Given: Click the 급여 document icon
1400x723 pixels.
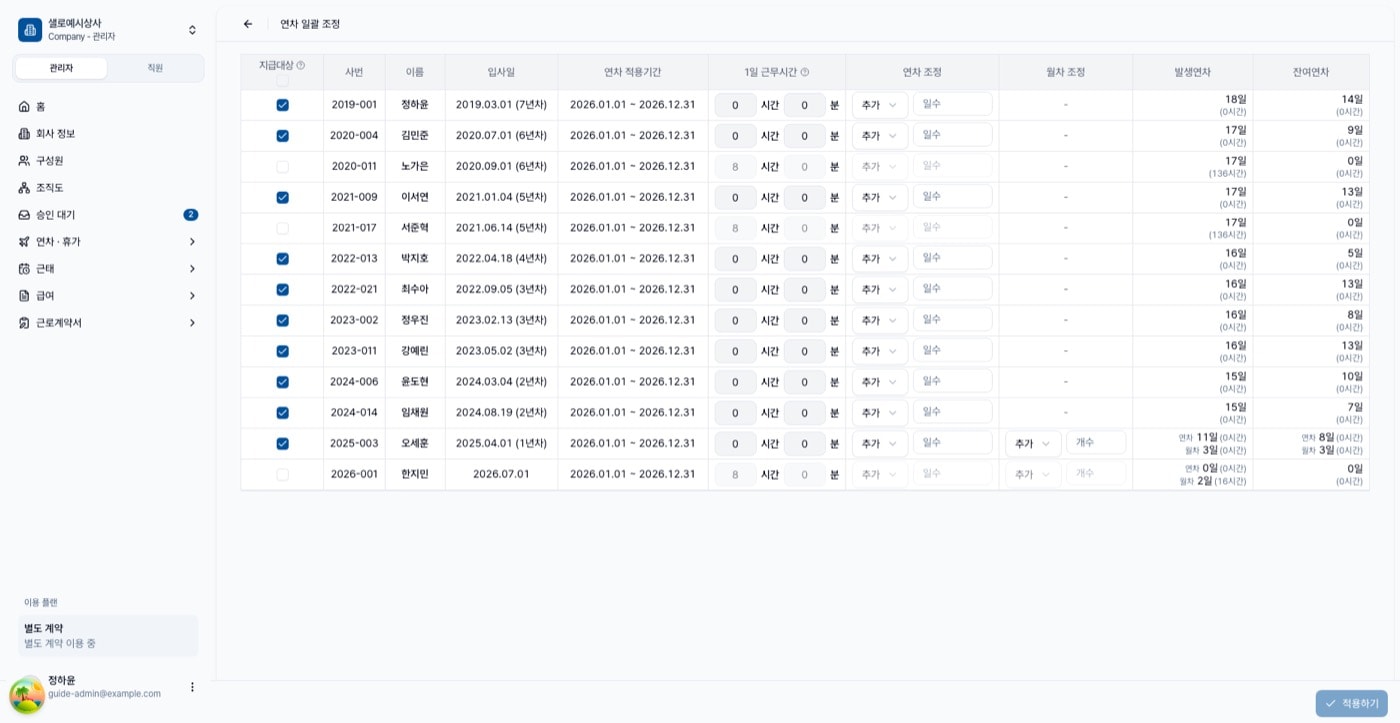Looking at the screenshot, I should coord(25,295).
